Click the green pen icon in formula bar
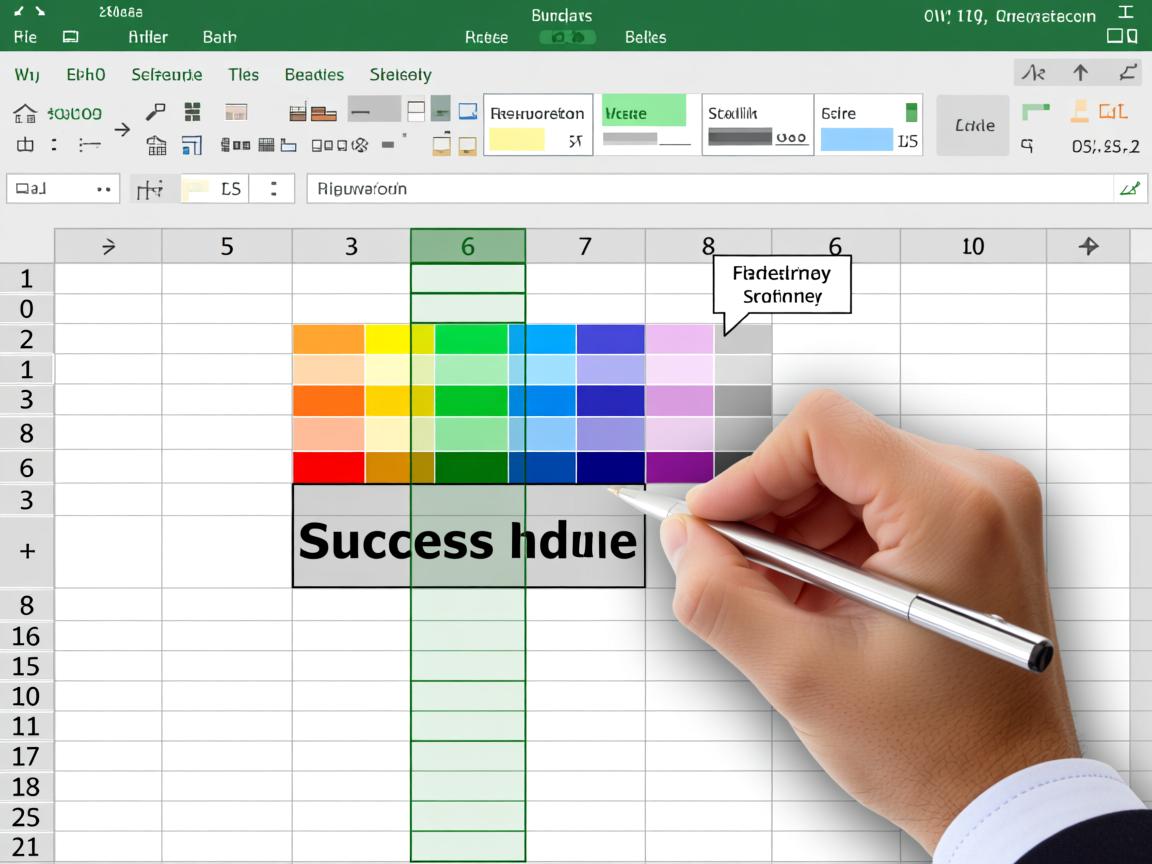The image size is (1152, 864). click(x=1130, y=188)
